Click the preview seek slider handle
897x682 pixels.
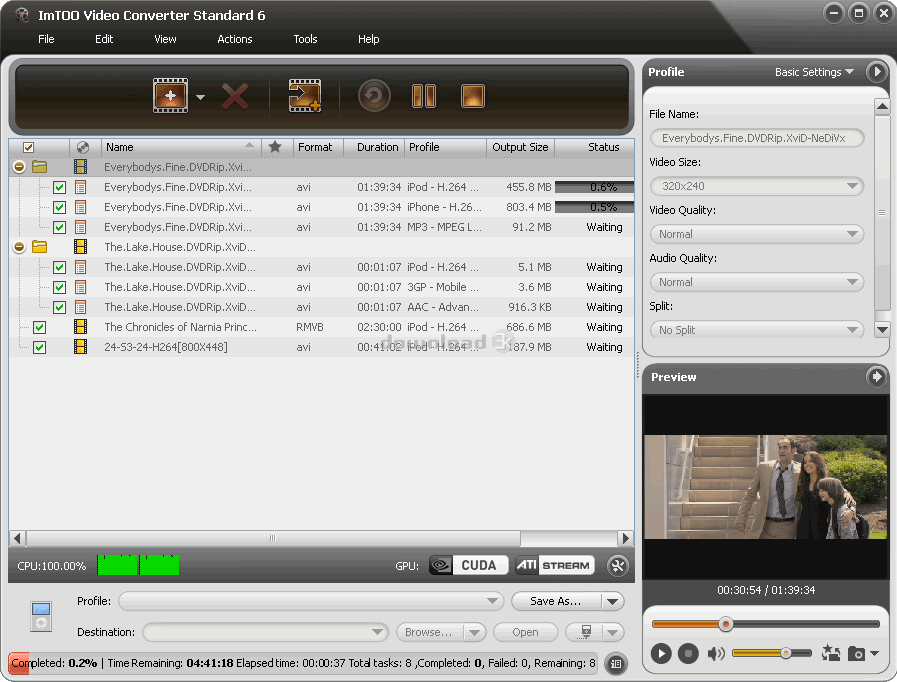click(726, 624)
